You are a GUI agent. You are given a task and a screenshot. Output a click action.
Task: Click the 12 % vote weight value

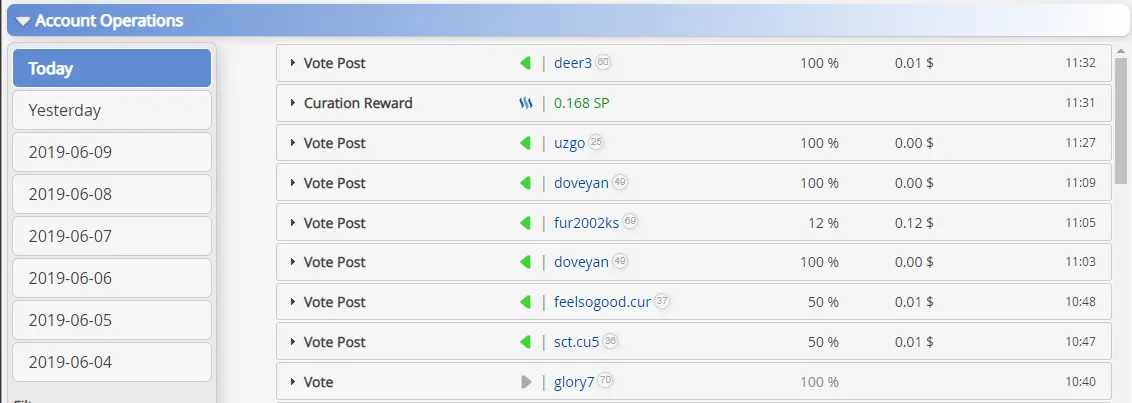click(x=823, y=222)
